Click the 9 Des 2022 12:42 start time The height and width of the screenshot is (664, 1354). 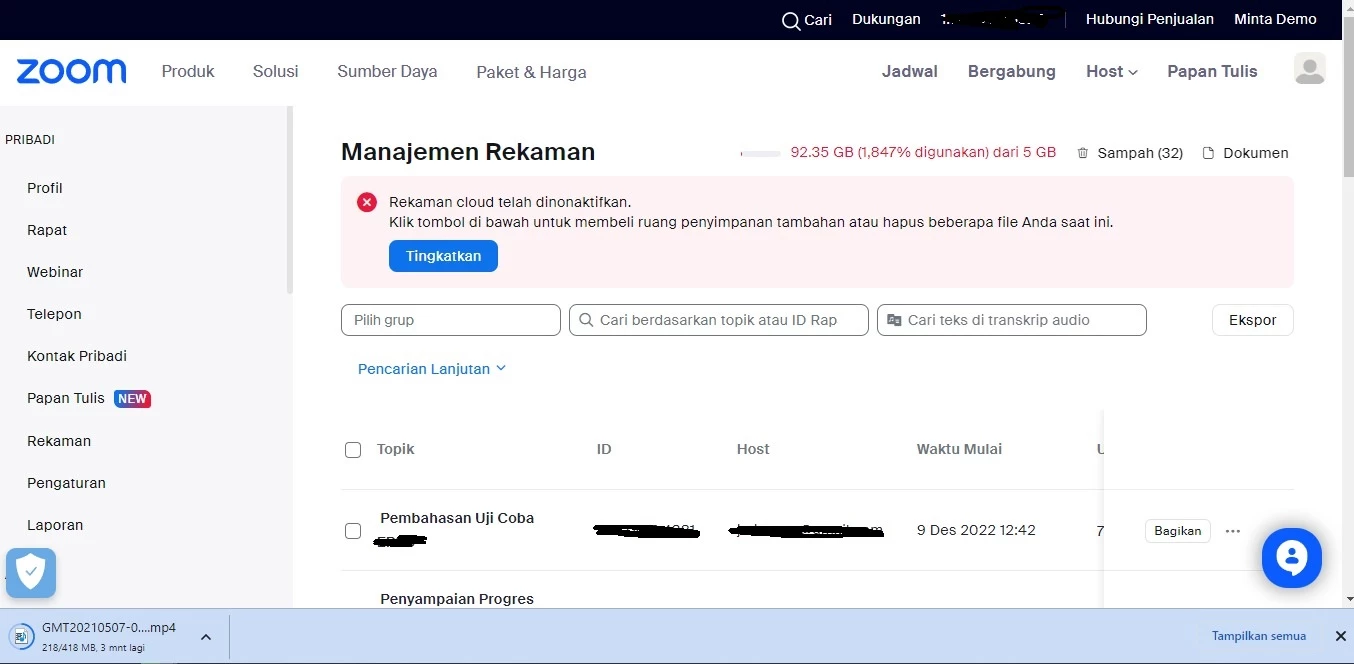(976, 530)
